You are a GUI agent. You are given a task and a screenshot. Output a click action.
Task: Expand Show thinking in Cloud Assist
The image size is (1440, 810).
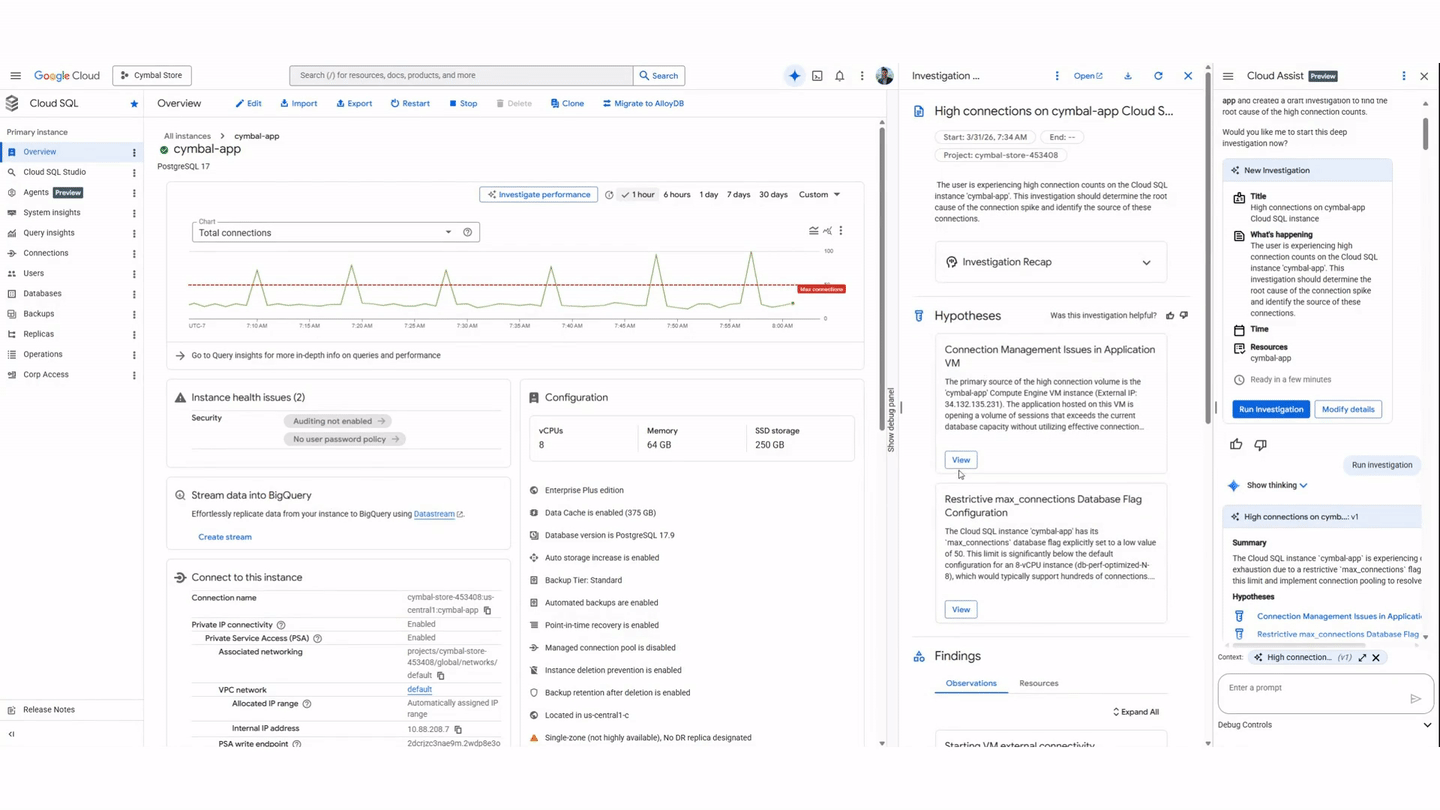[1277, 486]
